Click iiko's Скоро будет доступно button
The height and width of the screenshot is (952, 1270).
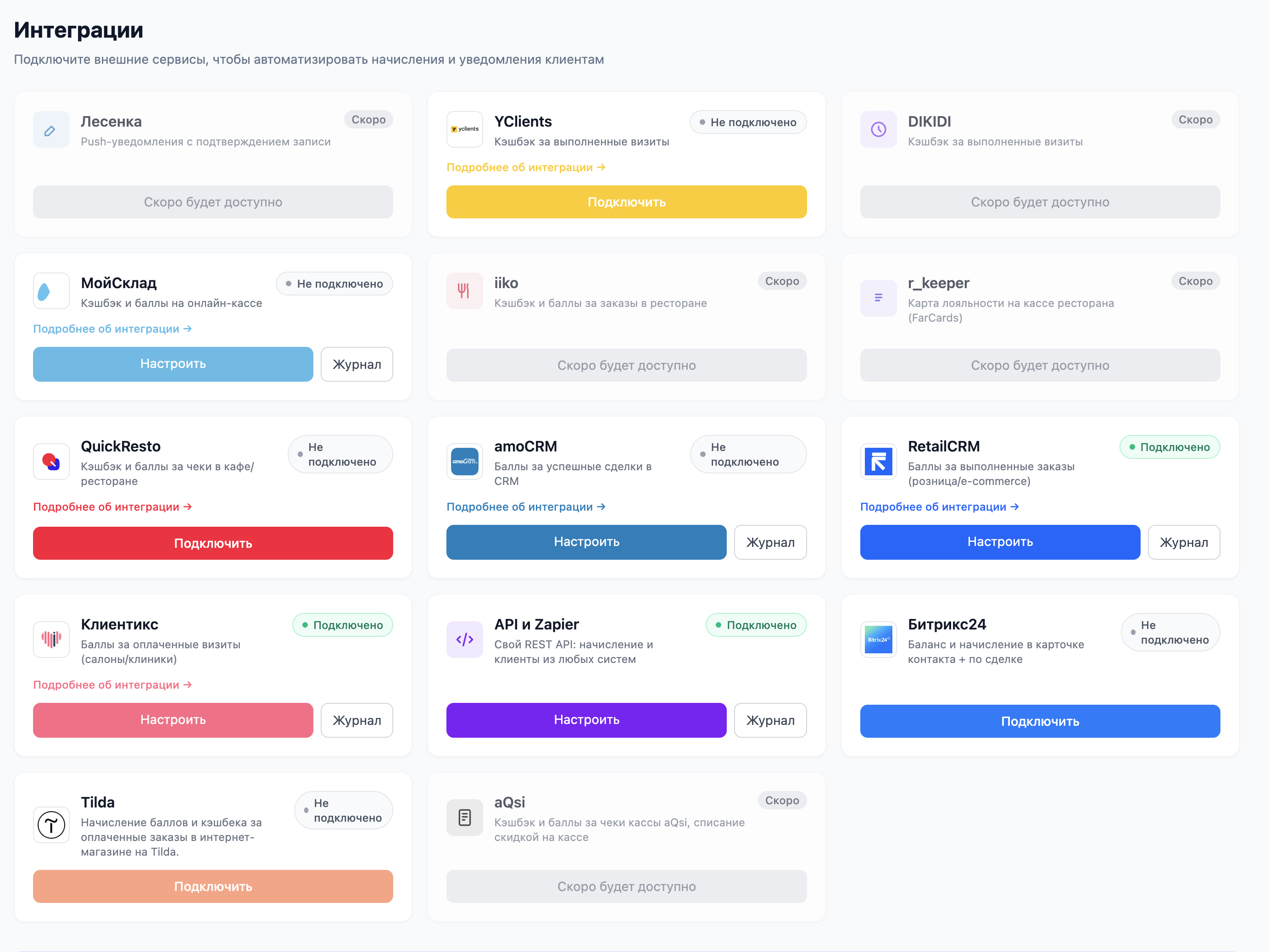626,365
